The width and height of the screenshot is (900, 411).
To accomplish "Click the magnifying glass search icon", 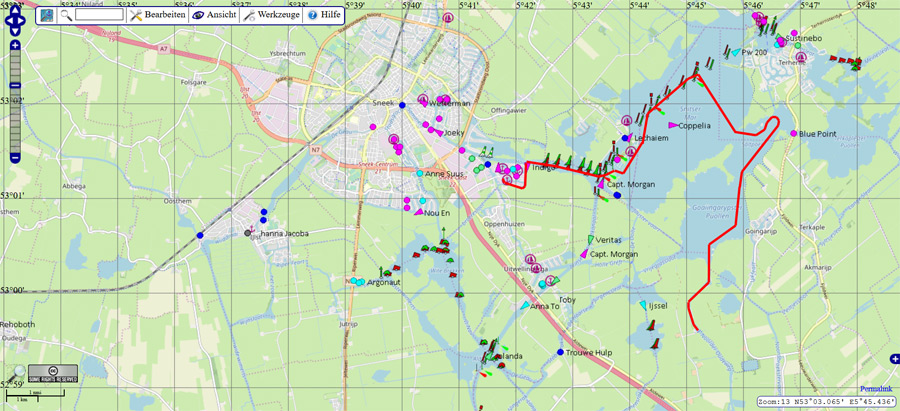I will coord(66,15).
